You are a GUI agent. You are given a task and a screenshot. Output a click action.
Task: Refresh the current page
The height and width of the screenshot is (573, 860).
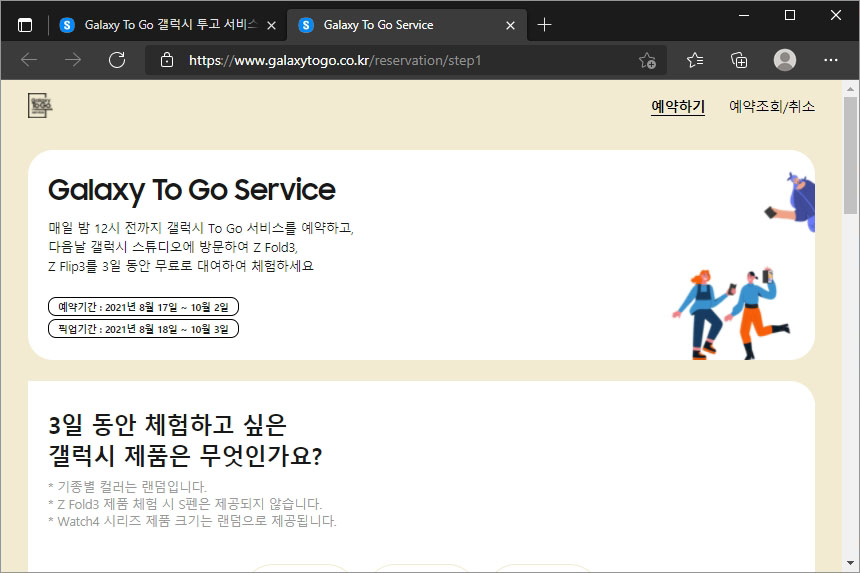pyautogui.click(x=117, y=60)
